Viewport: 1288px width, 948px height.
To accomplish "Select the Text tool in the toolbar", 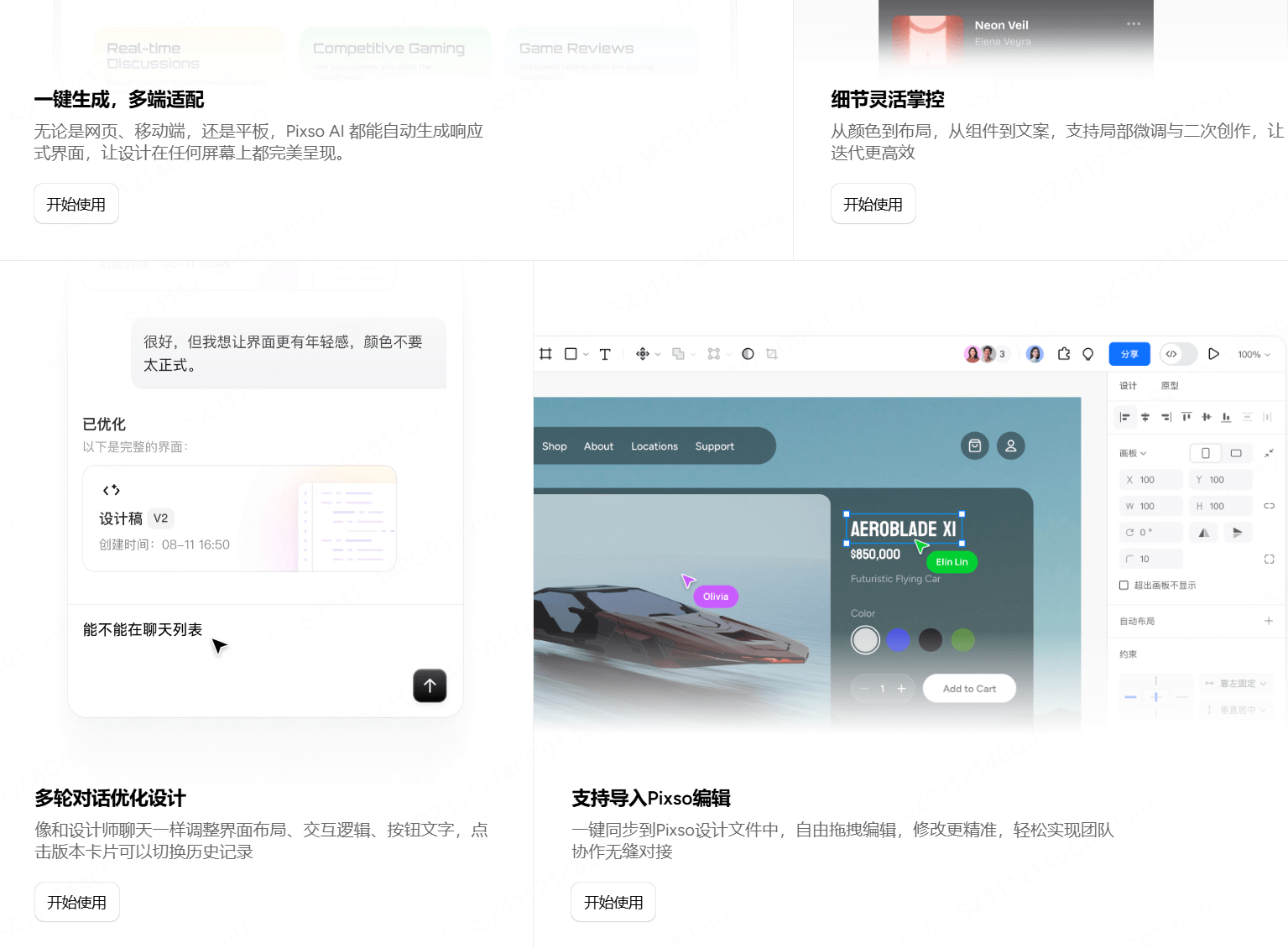I will click(605, 353).
